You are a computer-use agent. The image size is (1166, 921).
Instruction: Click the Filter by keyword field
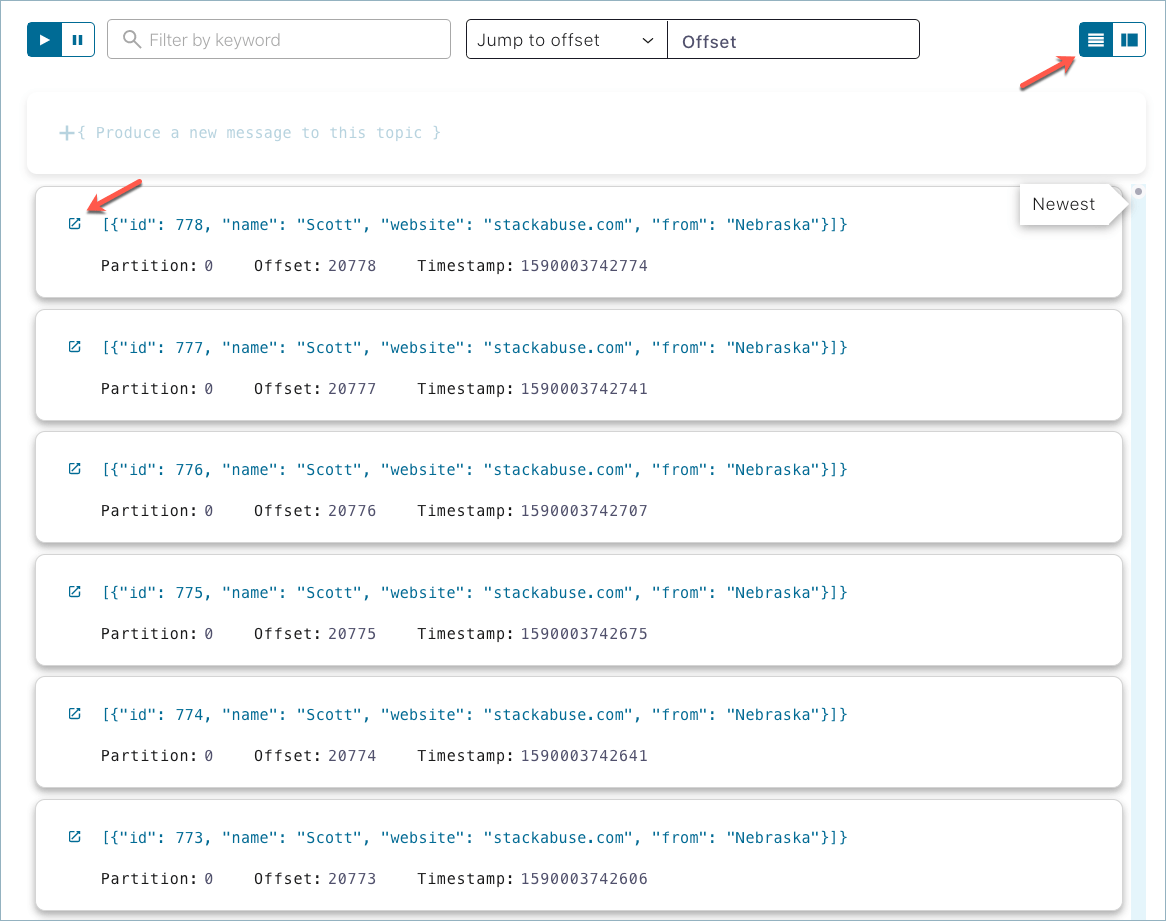coord(278,39)
